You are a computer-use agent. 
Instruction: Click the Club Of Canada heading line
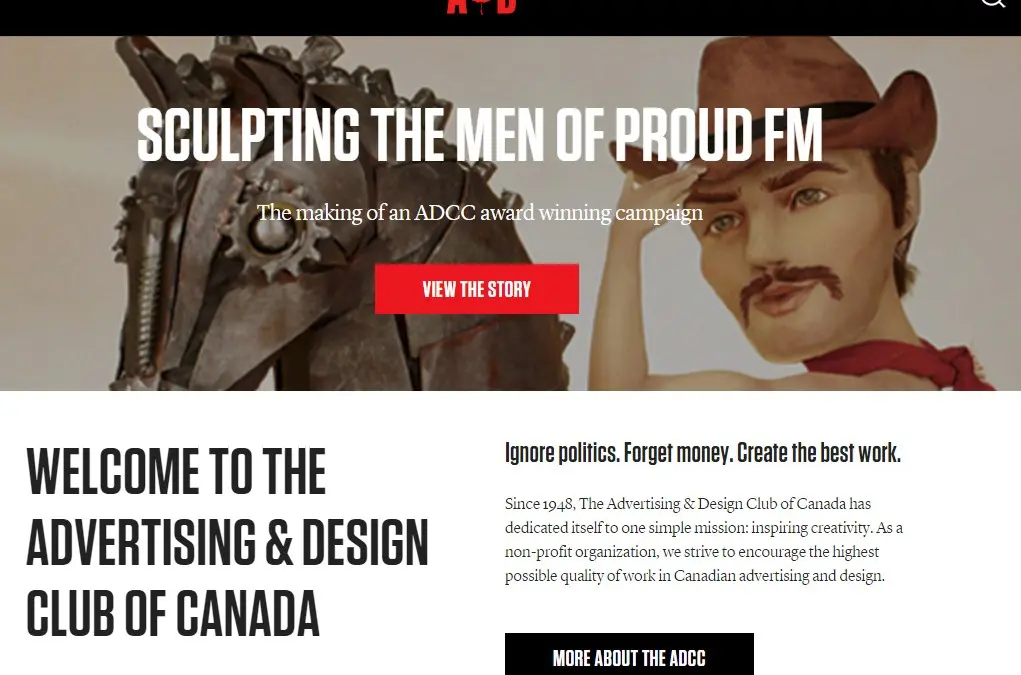pos(173,613)
